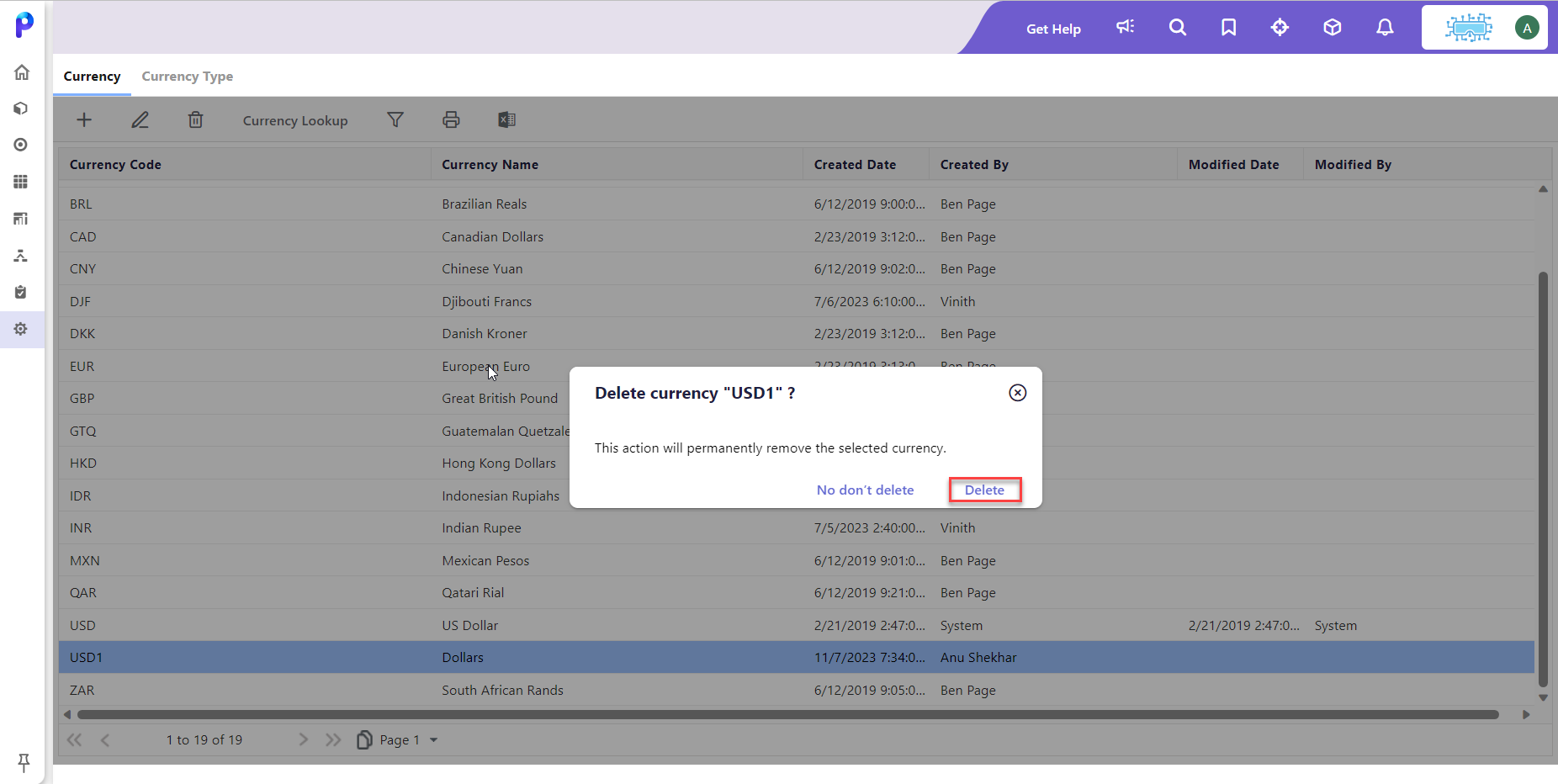Click the crosshair target icon in header

coord(1280,27)
